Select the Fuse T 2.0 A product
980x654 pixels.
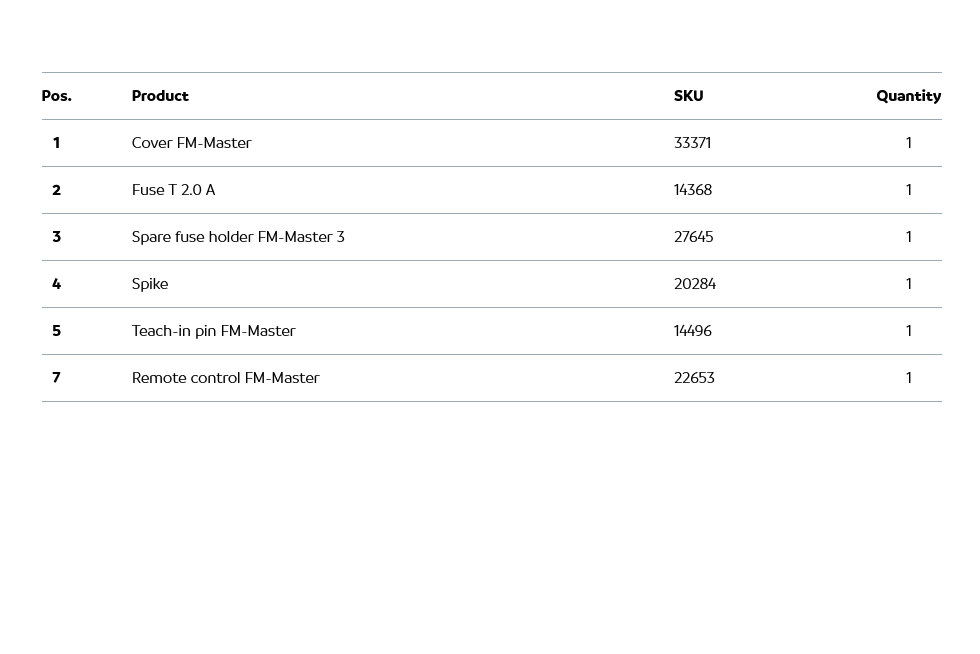[173, 190]
